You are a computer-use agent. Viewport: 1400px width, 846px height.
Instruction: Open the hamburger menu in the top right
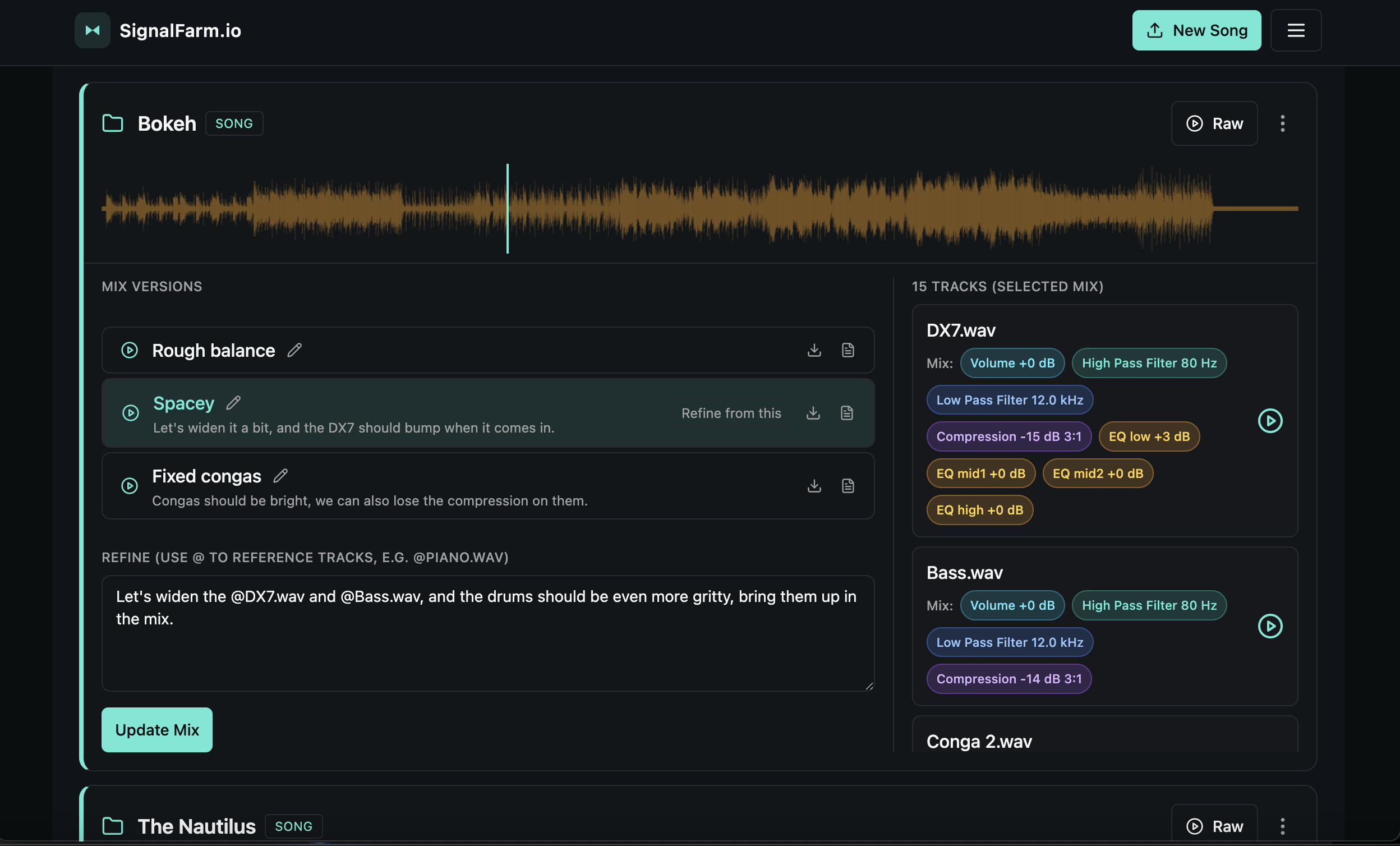[x=1296, y=30]
